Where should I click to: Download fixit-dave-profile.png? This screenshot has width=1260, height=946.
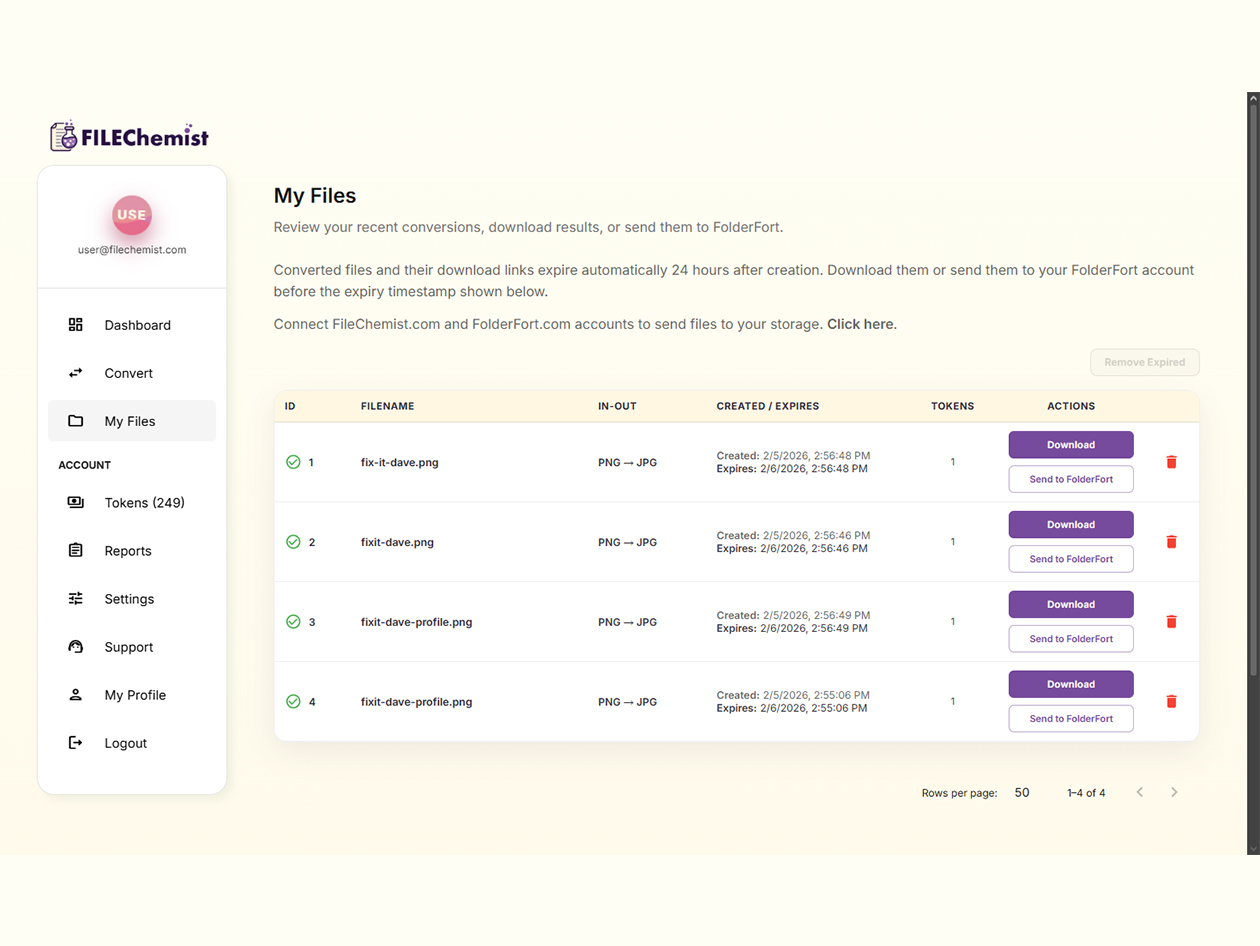pos(1071,604)
